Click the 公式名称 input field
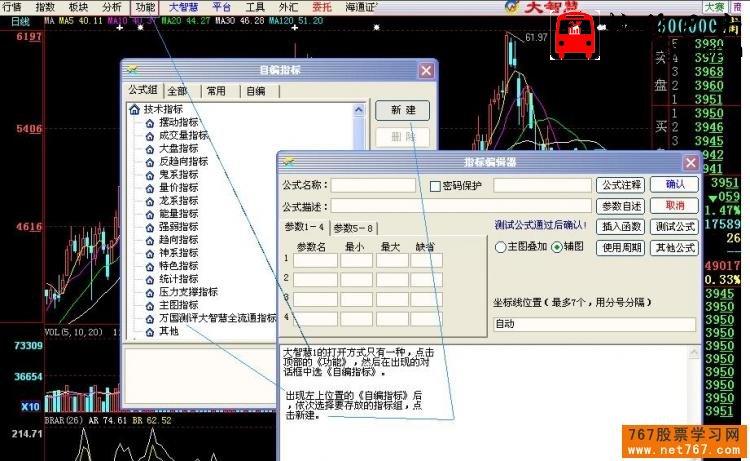 click(x=373, y=185)
